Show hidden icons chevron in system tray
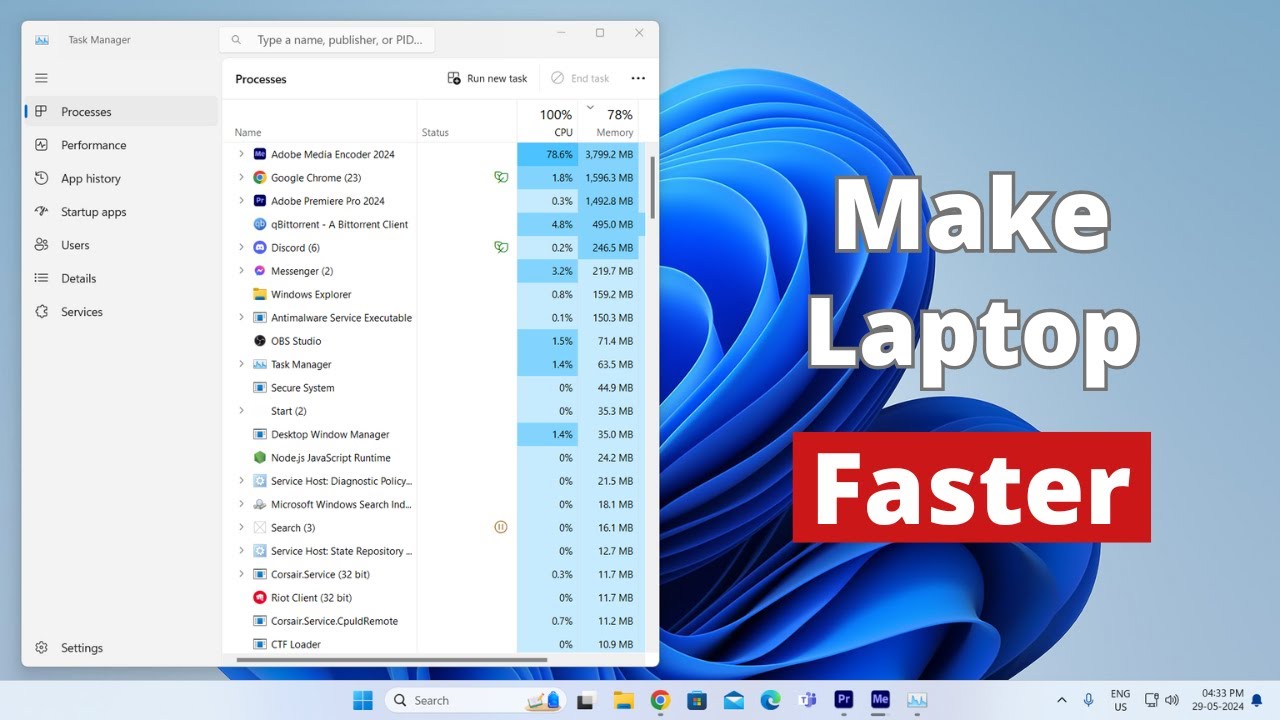The height and width of the screenshot is (720, 1280). tap(1061, 700)
